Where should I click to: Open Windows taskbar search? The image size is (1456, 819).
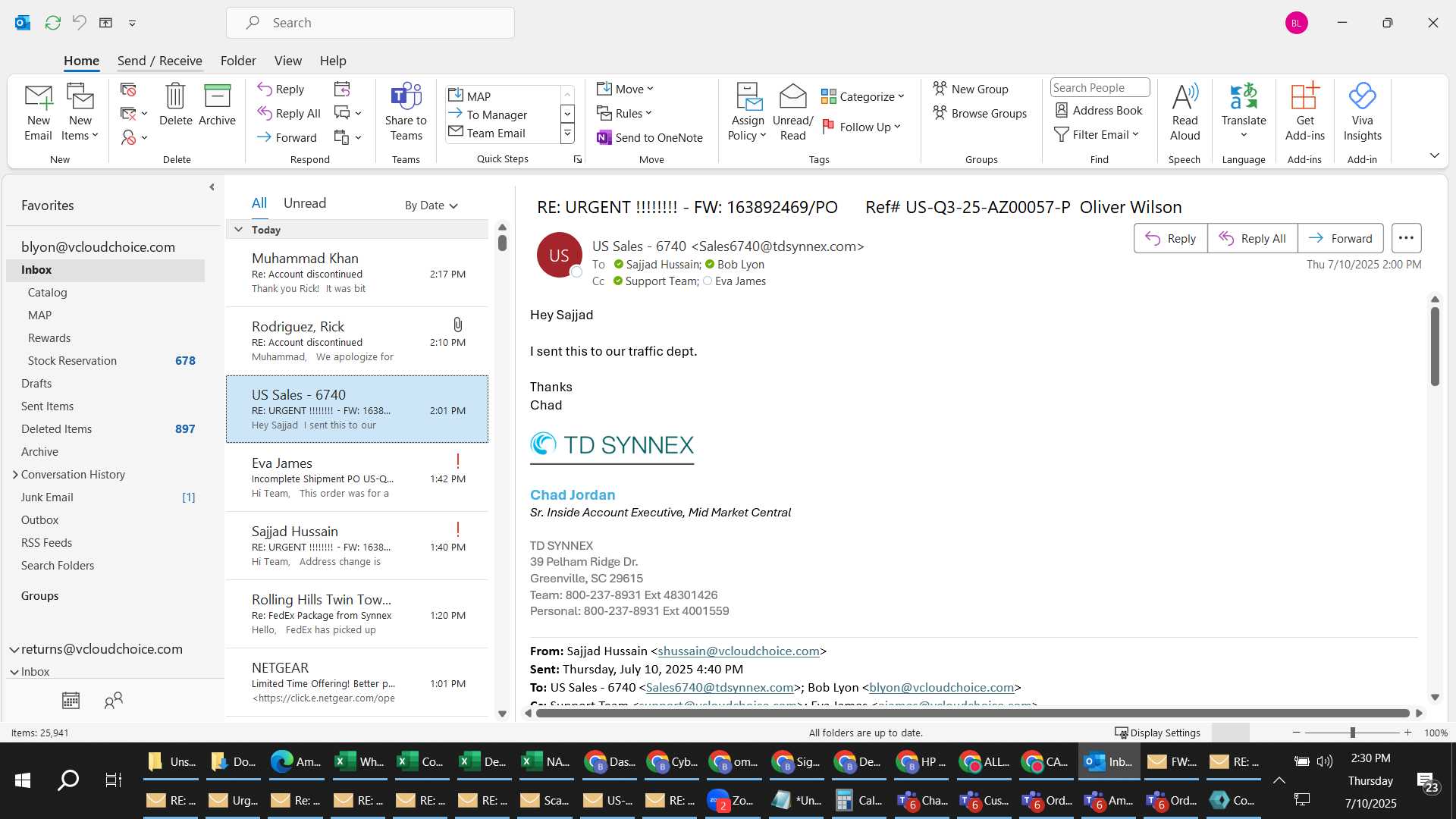coord(68,780)
